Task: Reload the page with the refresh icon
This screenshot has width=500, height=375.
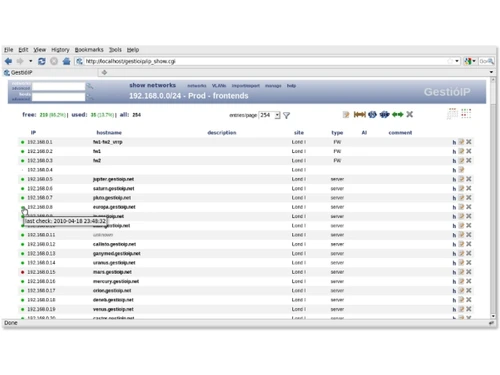Action: 42,61
